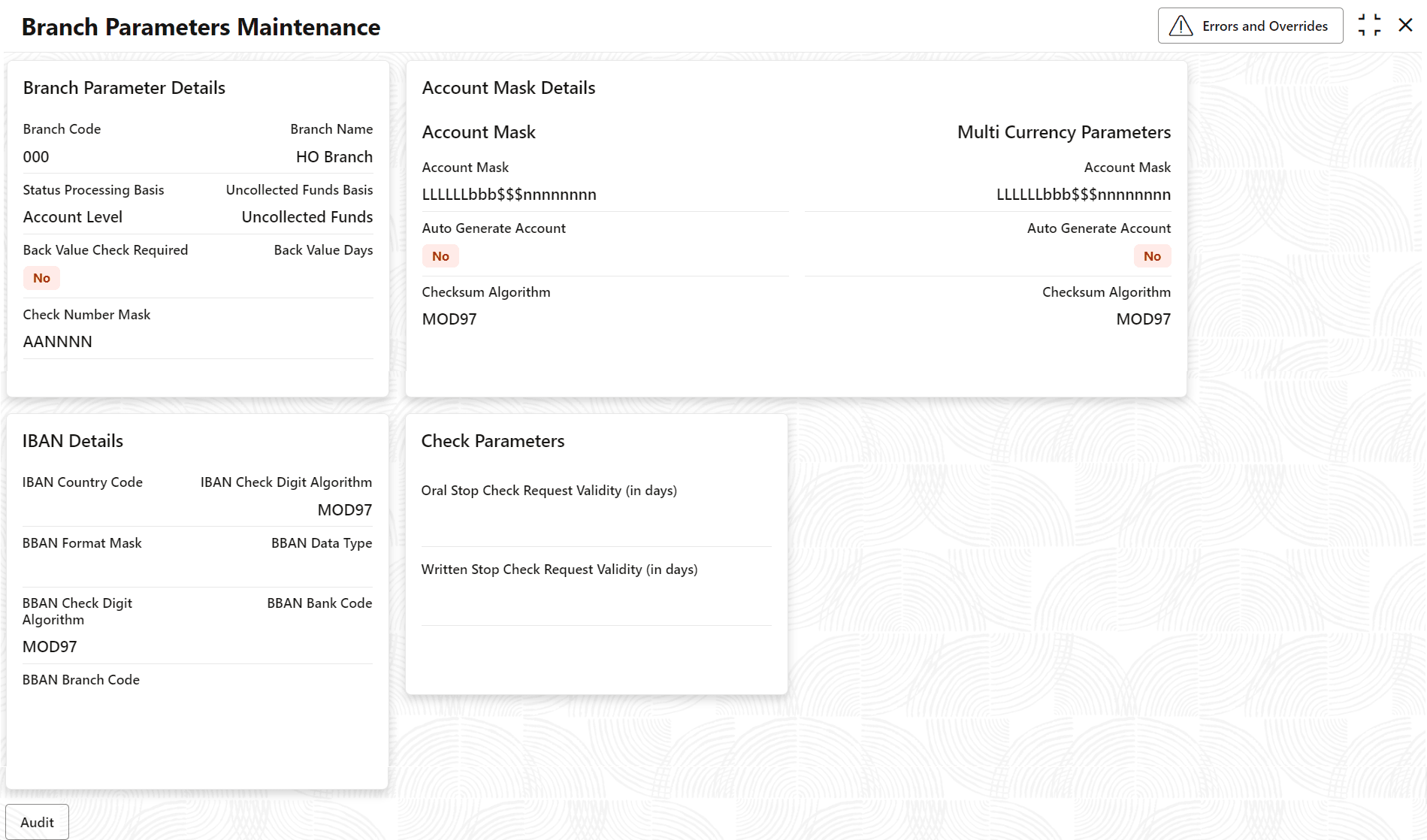Click the BBAN Check Digit Algorithm MOD97 value

coord(50,647)
